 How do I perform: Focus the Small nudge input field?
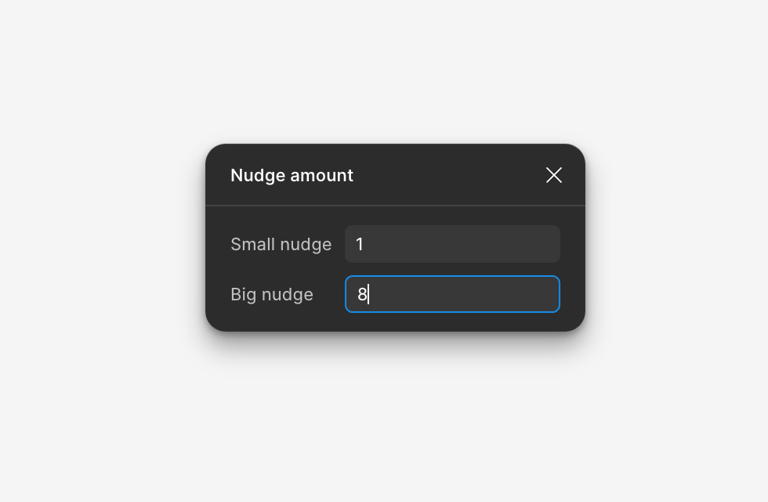(x=453, y=244)
